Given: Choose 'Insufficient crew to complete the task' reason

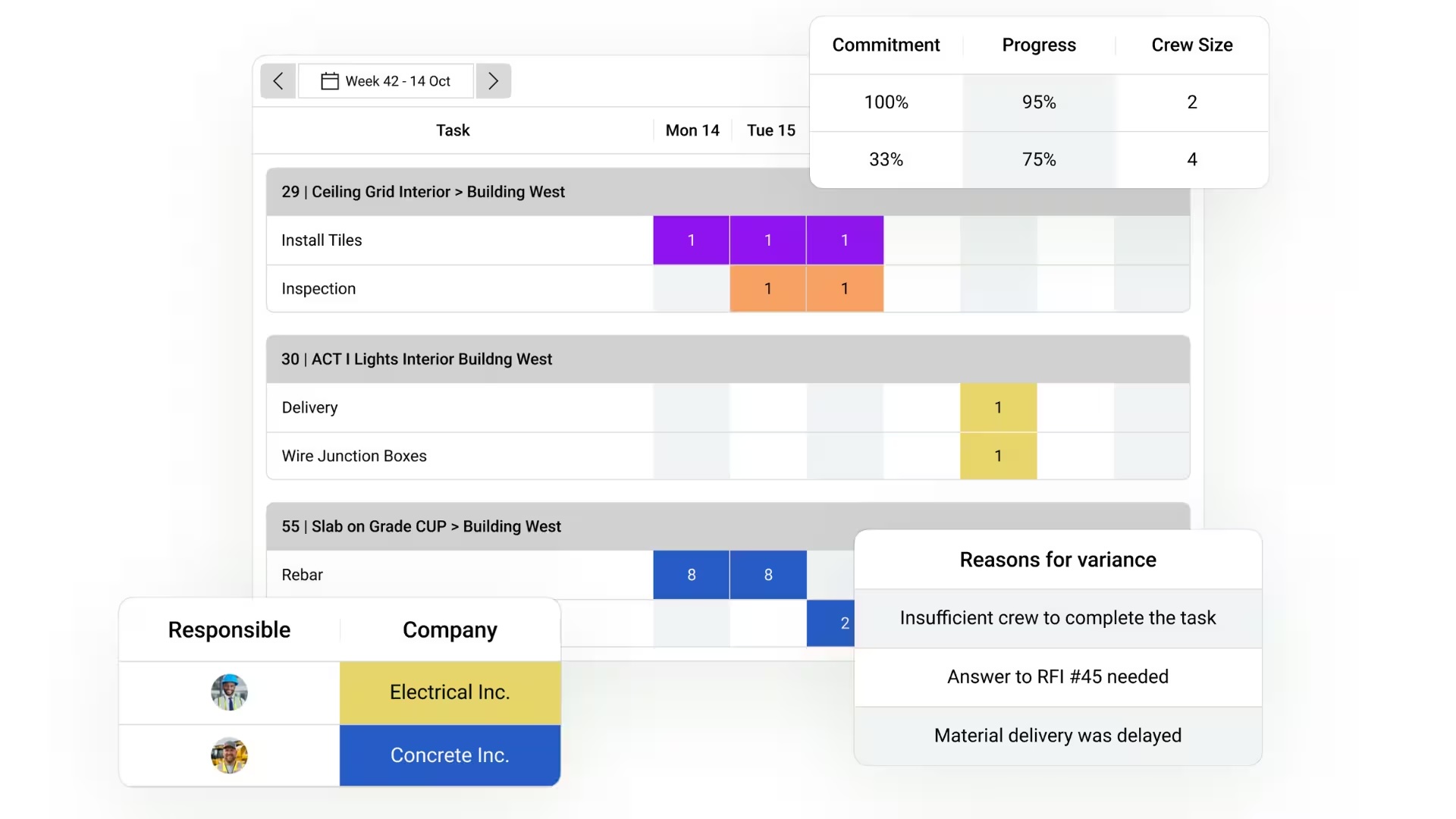Looking at the screenshot, I should 1057,618.
